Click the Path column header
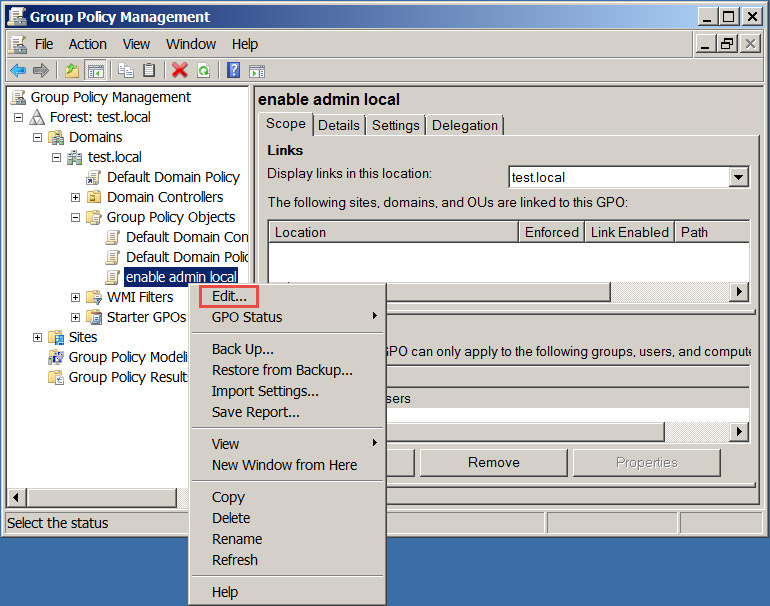770x606 pixels. coord(713,232)
